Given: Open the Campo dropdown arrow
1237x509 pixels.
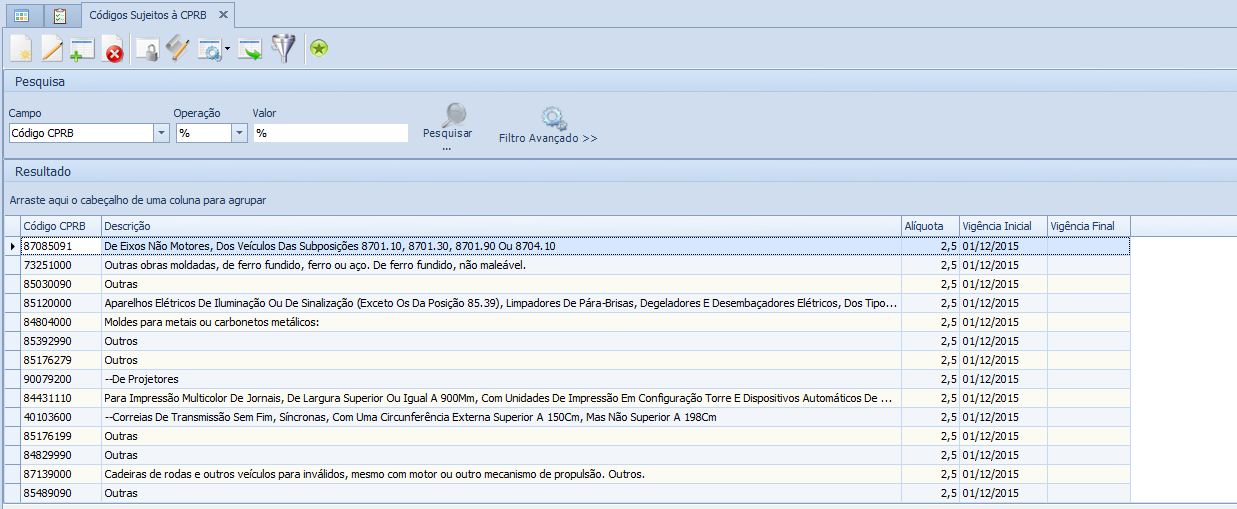Looking at the screenshot, I should [x=161, y=133].
